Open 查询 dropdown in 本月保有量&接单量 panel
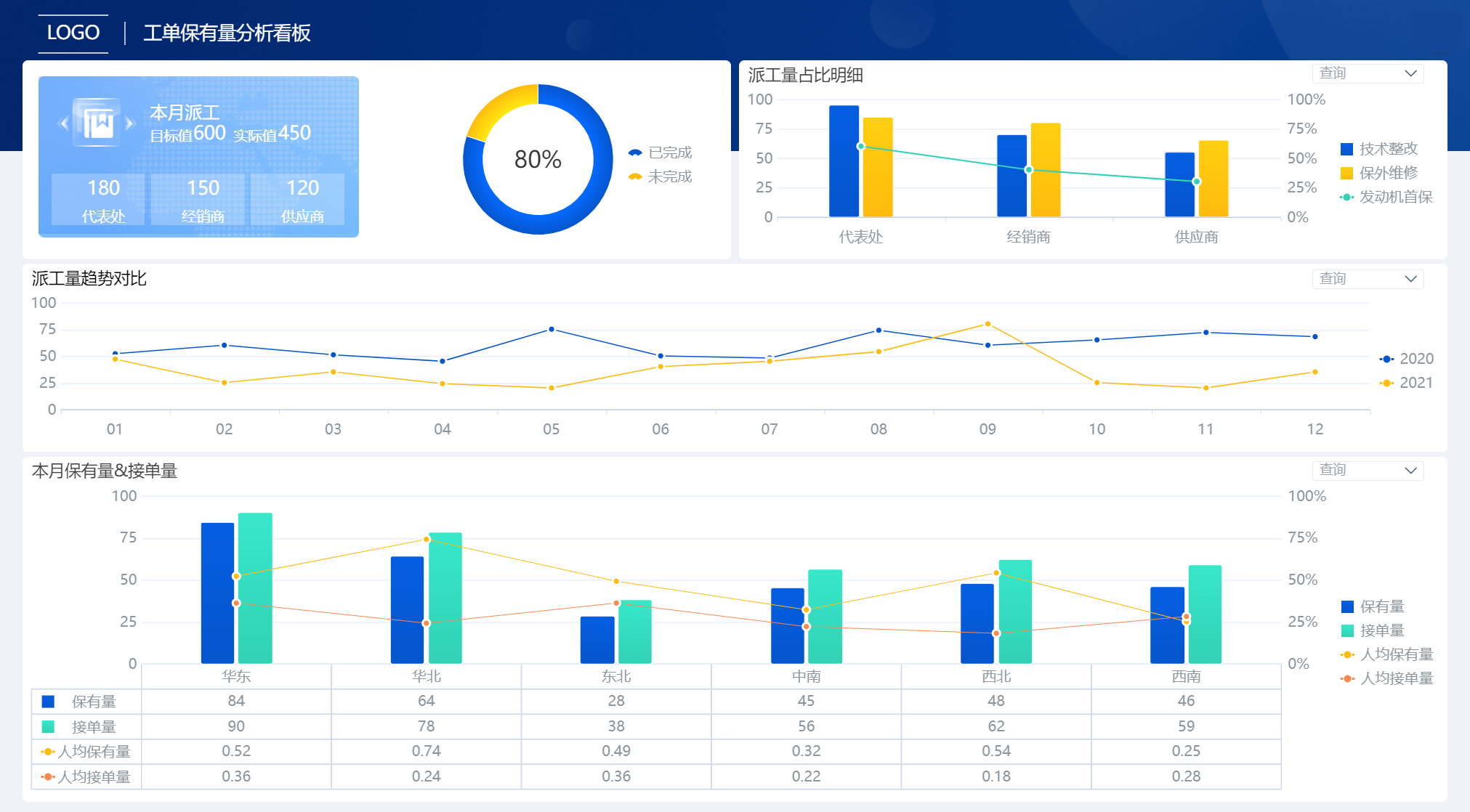The height and width of the screenshot is (812, 1470). [x=1368, y=470]
